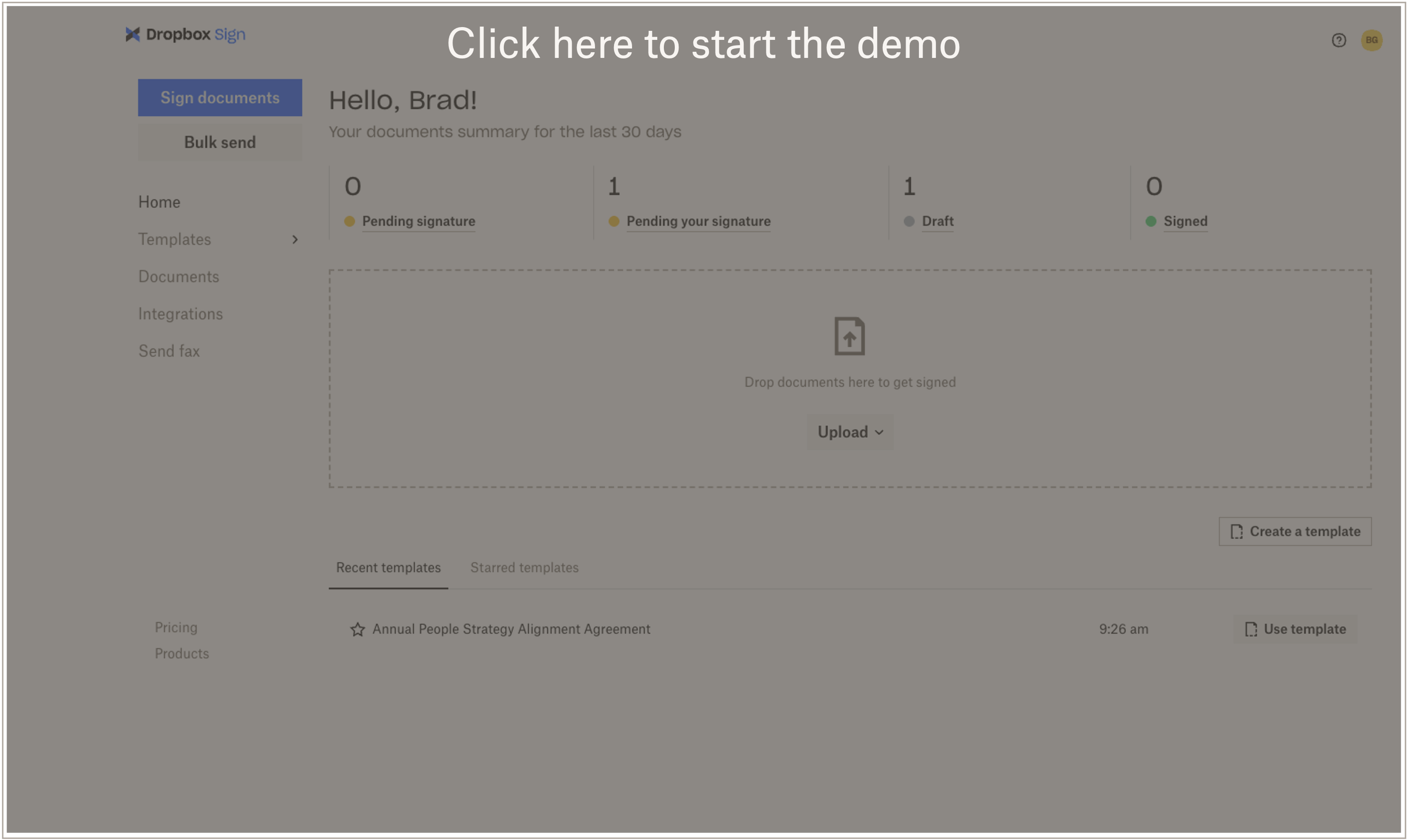Click the file icon beside Use template
Image resolution: width=1408 pixels, height=840 pixels.
(1251, 629)
